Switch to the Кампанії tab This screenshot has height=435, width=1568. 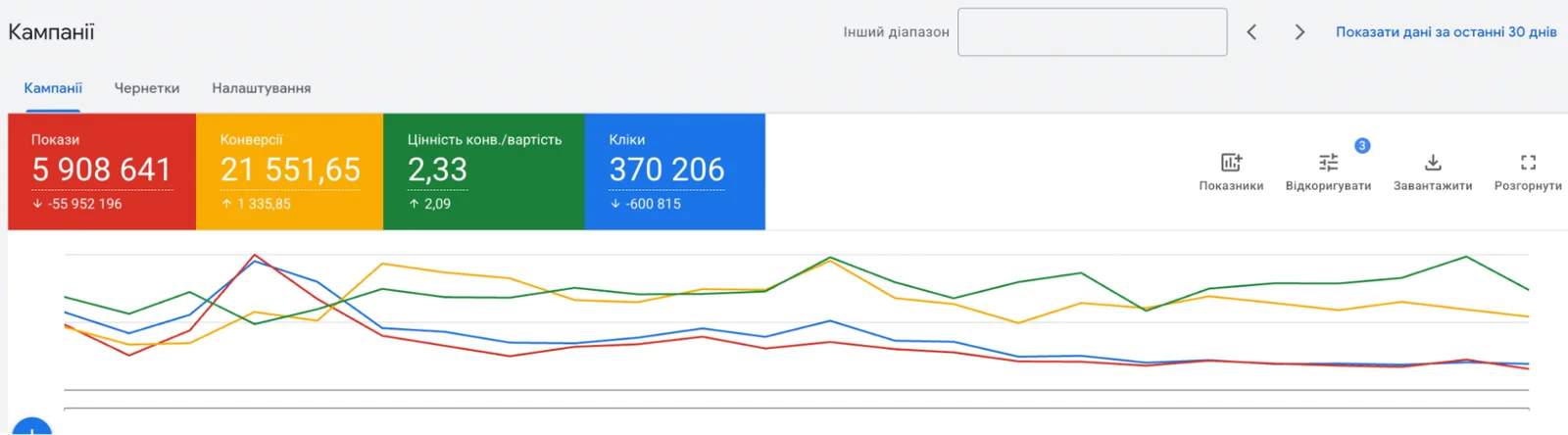[x=53, y=88]
